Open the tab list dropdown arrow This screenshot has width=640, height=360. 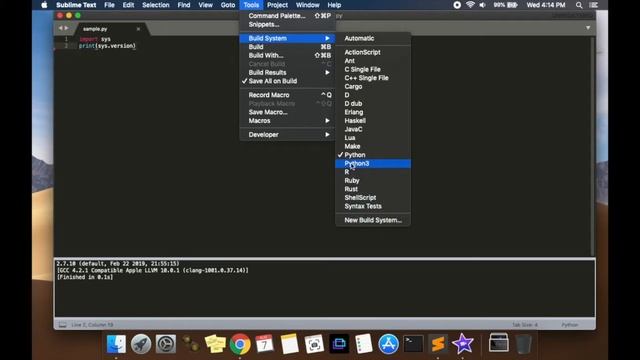coord(588,28)
